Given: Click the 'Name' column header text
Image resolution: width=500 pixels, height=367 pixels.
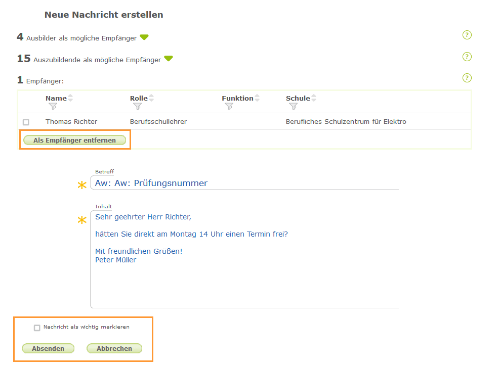Looking at the screenshot, I should [x=56, y=98].
